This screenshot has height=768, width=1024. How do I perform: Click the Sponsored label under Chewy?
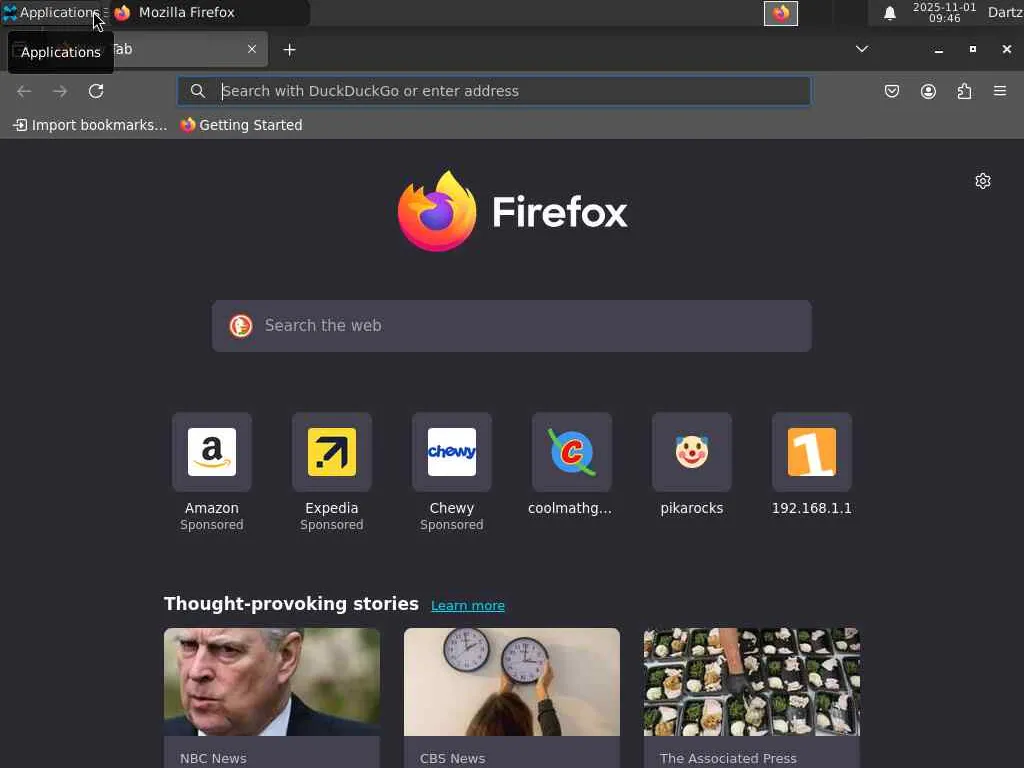(452, 525)
